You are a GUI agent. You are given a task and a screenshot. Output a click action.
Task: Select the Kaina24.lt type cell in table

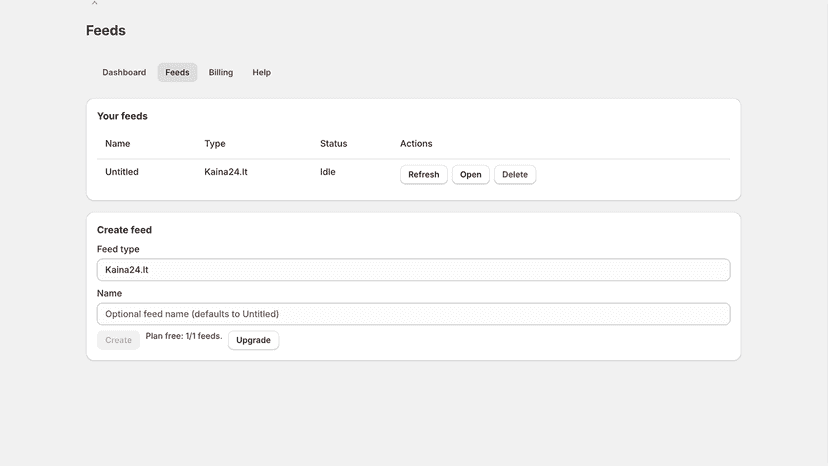click(x=226, y=172)
